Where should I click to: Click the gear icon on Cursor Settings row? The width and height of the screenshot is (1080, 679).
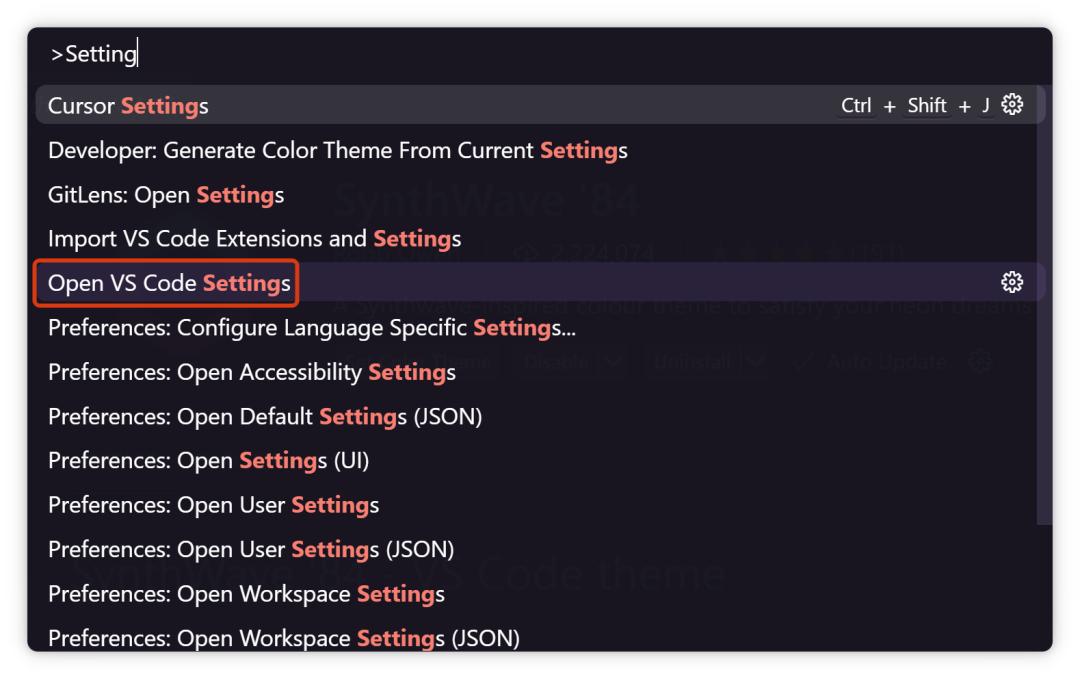[1012, 105]
